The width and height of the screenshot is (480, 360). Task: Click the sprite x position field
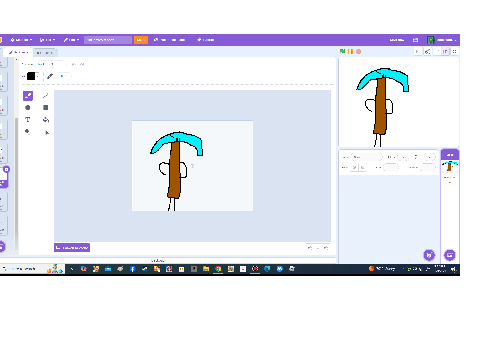(x=403, y=157)
